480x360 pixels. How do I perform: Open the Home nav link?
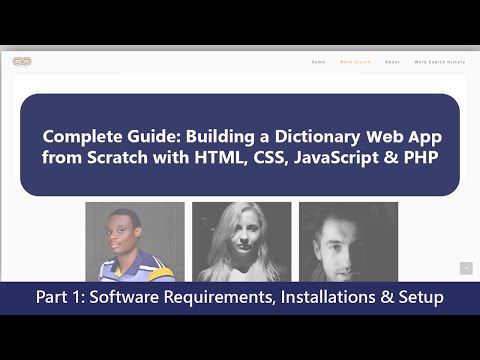(x=318, y=62)
